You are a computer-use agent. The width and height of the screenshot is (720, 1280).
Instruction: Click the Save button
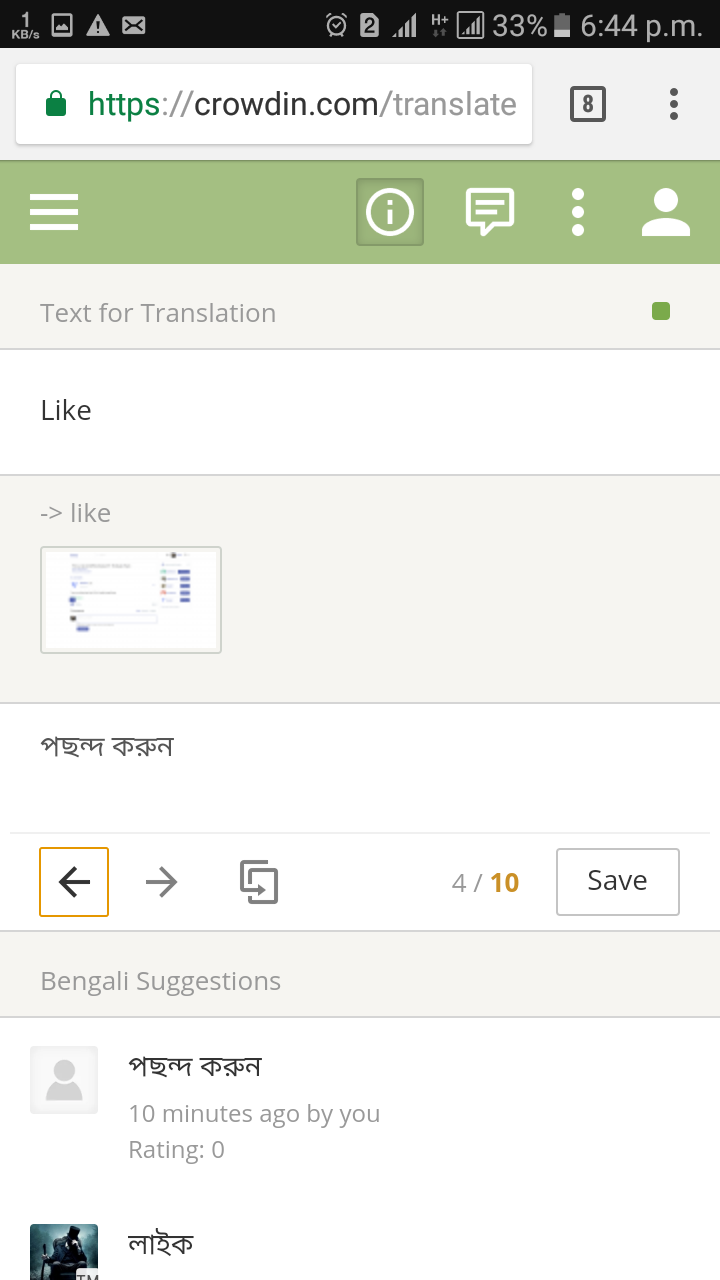[618, 882]
